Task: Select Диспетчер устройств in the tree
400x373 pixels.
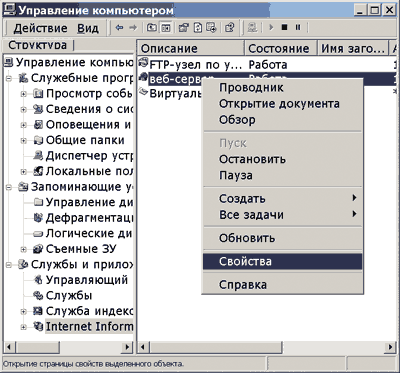Action: [89, 156]
